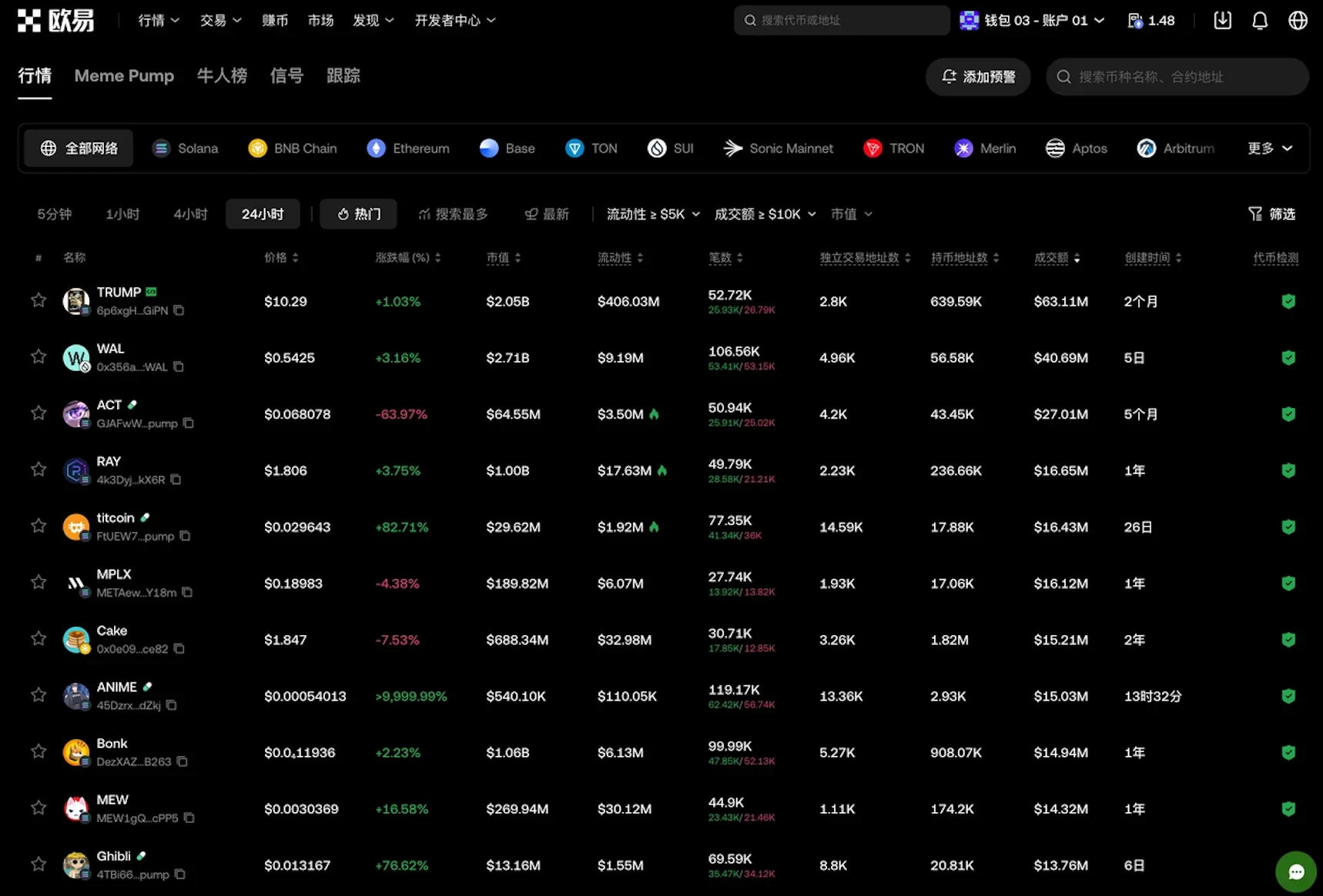Image resolution: width=1323 pixels, height=896 pixels.
Task: Favorite the ACT token star
Action: (x=39, y=413)
